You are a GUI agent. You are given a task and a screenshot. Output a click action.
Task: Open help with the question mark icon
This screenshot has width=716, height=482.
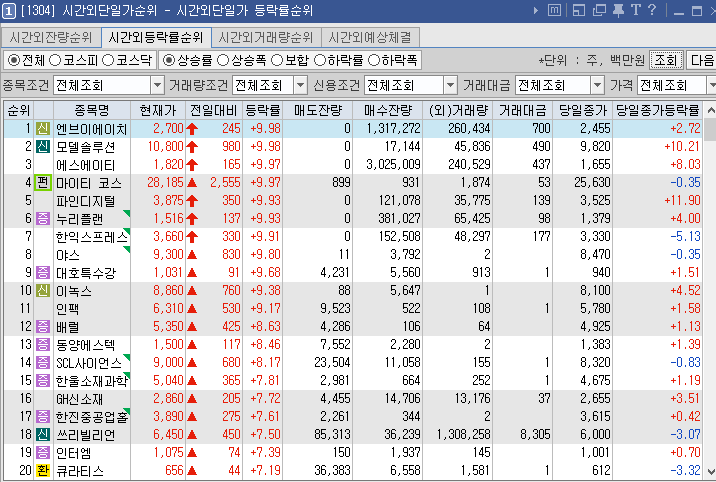652,10
